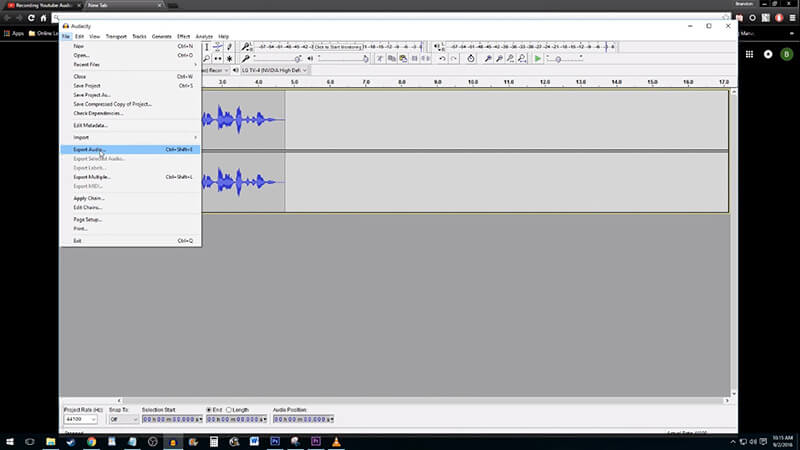Click the Silence audio icon
The height and width of the screenshot is (450, 800).
pyautogui.click(x=426, y=59)
